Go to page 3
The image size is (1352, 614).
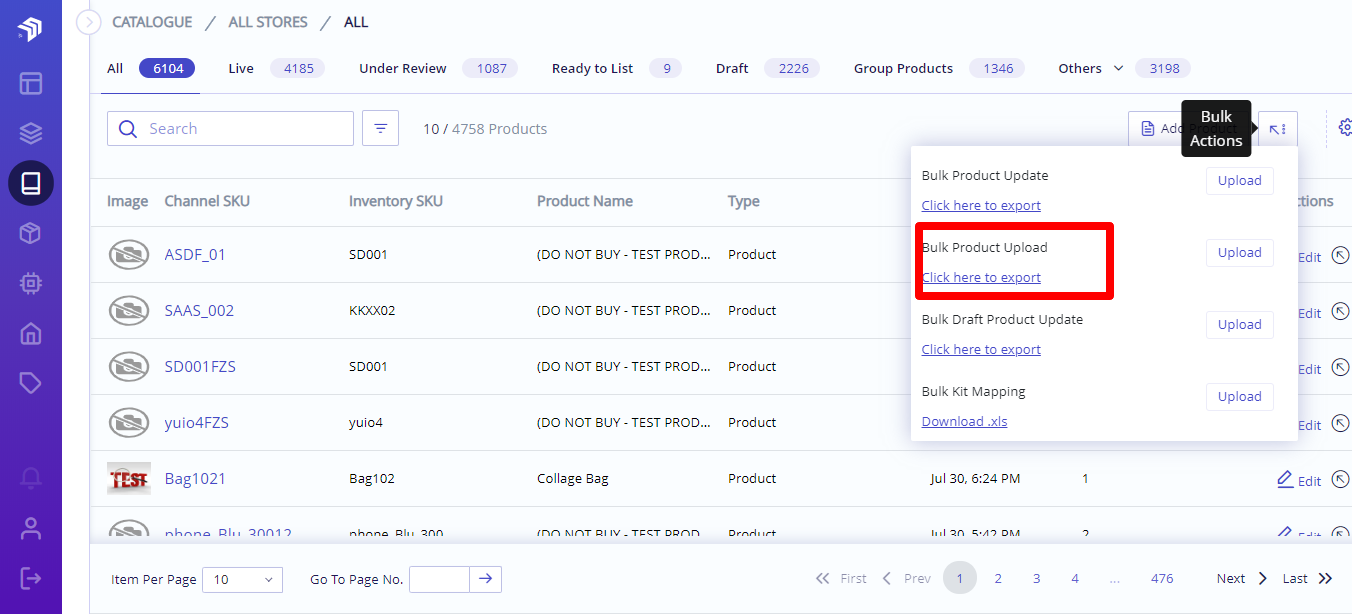pos(1037,578)
